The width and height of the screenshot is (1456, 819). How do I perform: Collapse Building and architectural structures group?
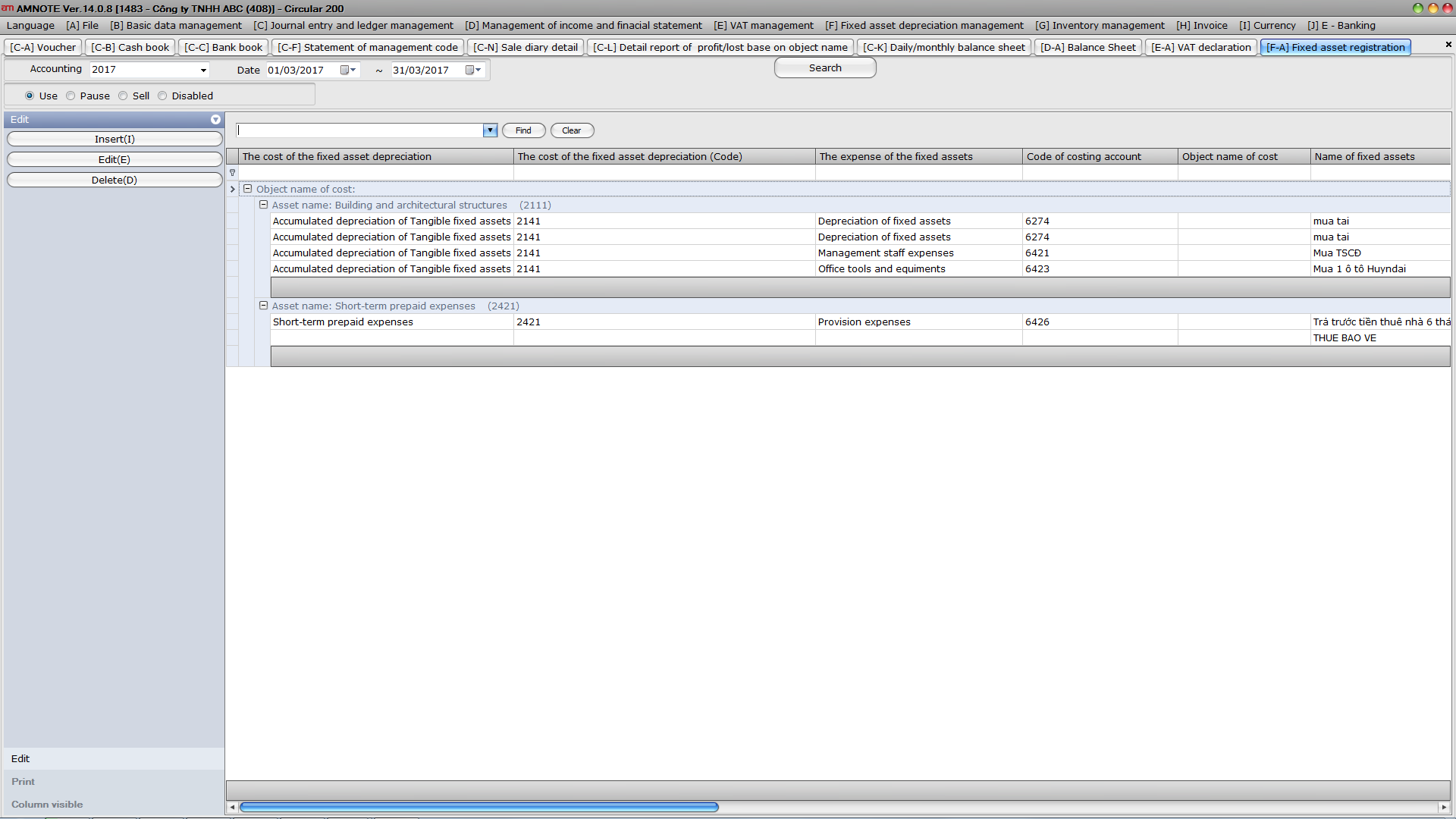pyautogui.click(x=264, y=205)
